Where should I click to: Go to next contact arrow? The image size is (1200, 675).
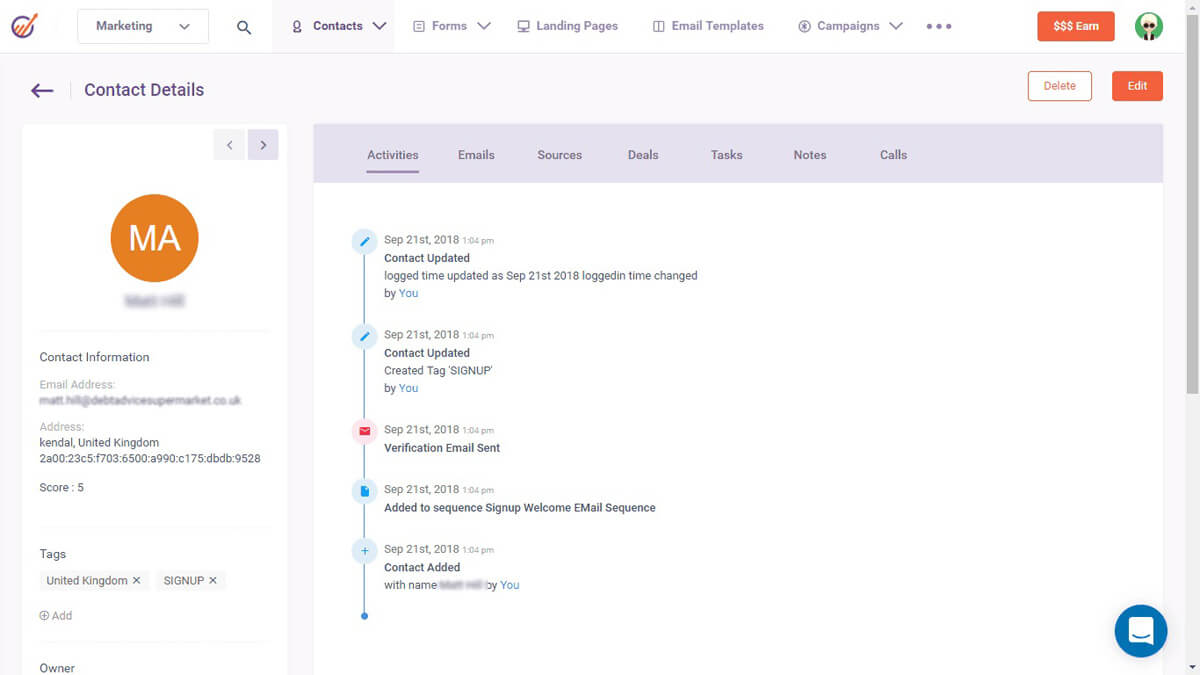(x=263, y=145)
